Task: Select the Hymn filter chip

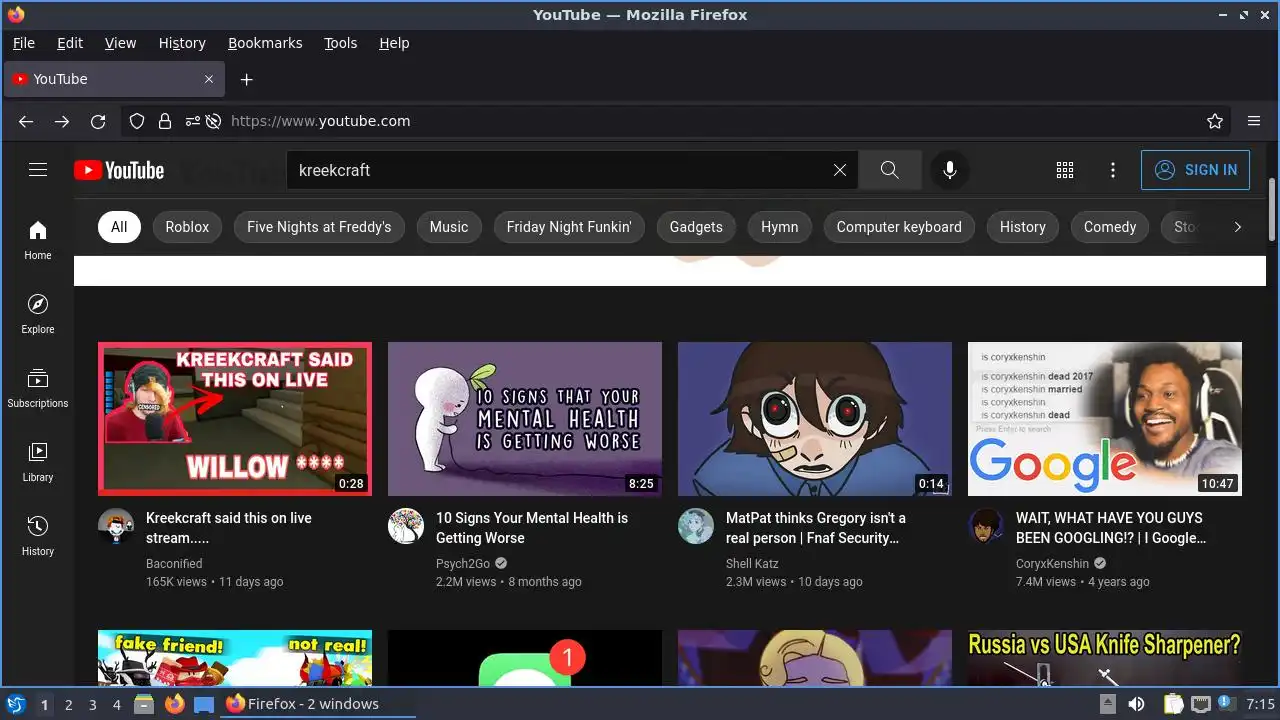Action: 780,227
